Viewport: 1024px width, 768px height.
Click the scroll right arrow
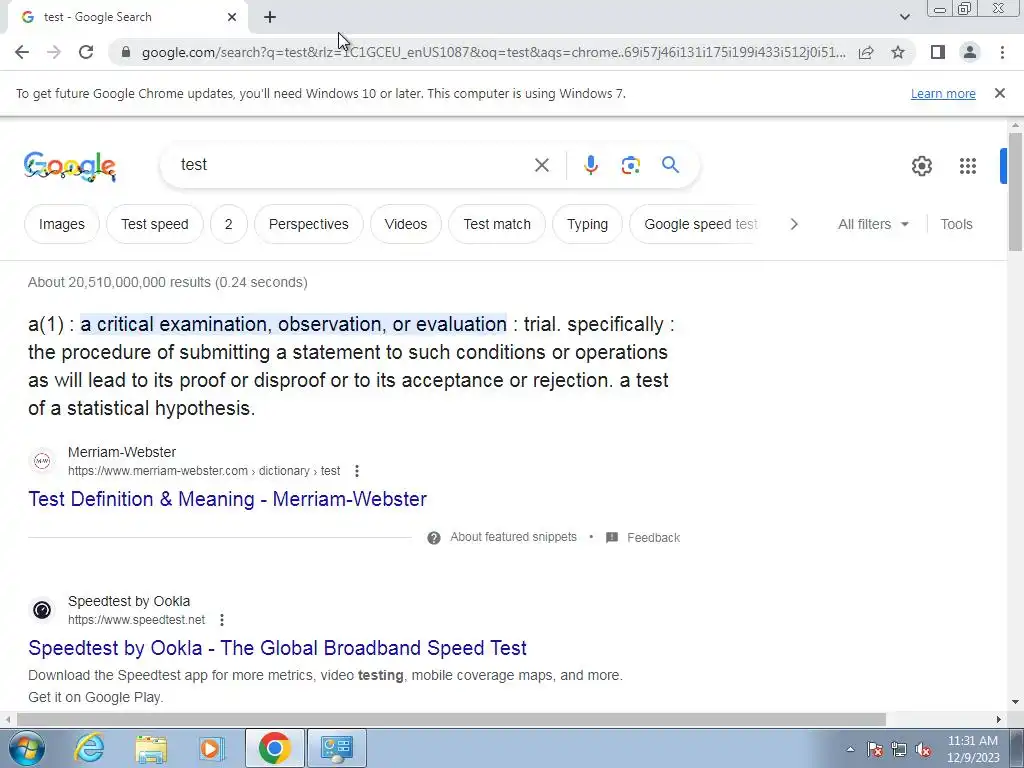pyautogui.click(x=999, y=719)
